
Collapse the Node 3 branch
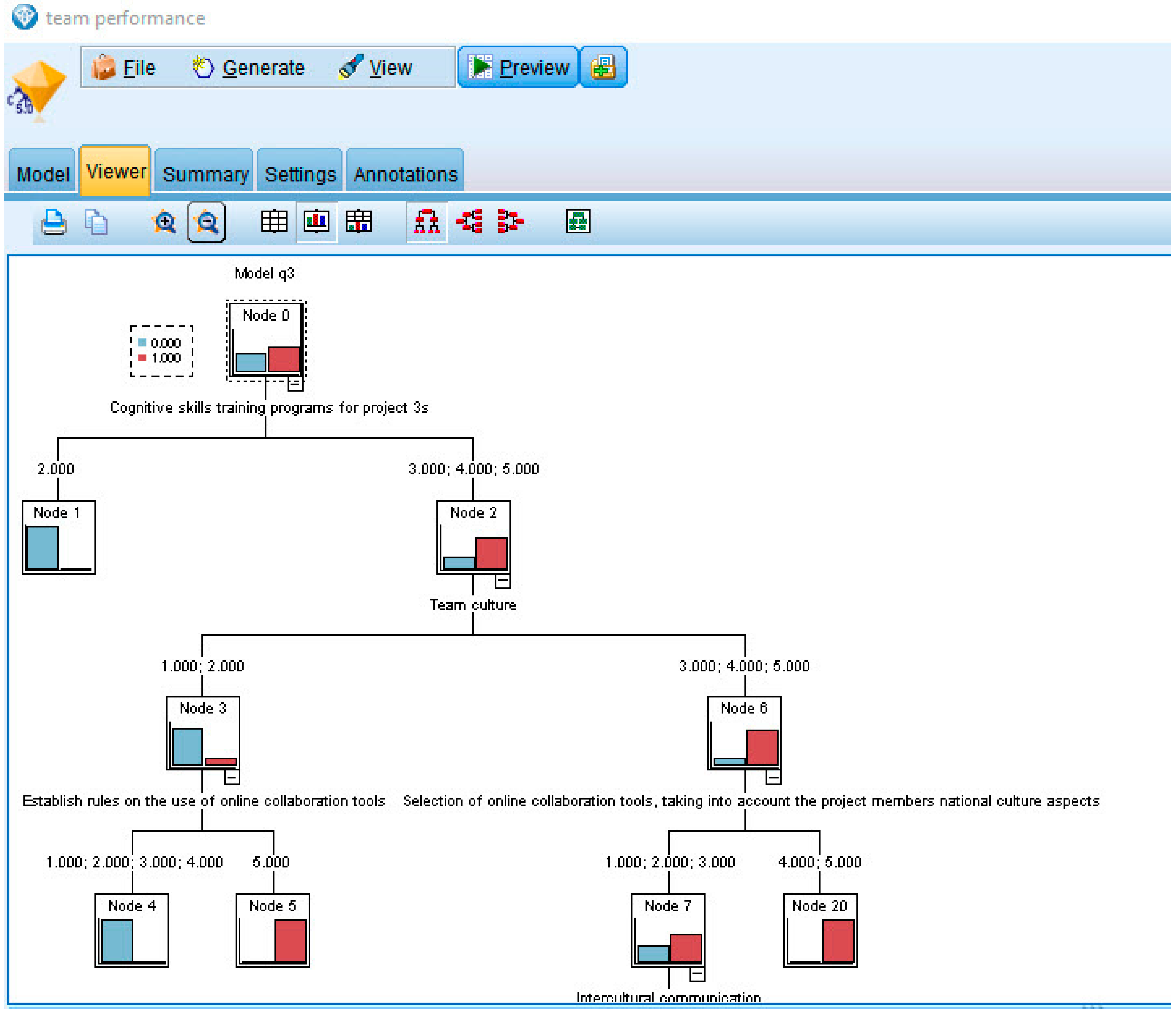pyautogui.click(x=232, y=777)
